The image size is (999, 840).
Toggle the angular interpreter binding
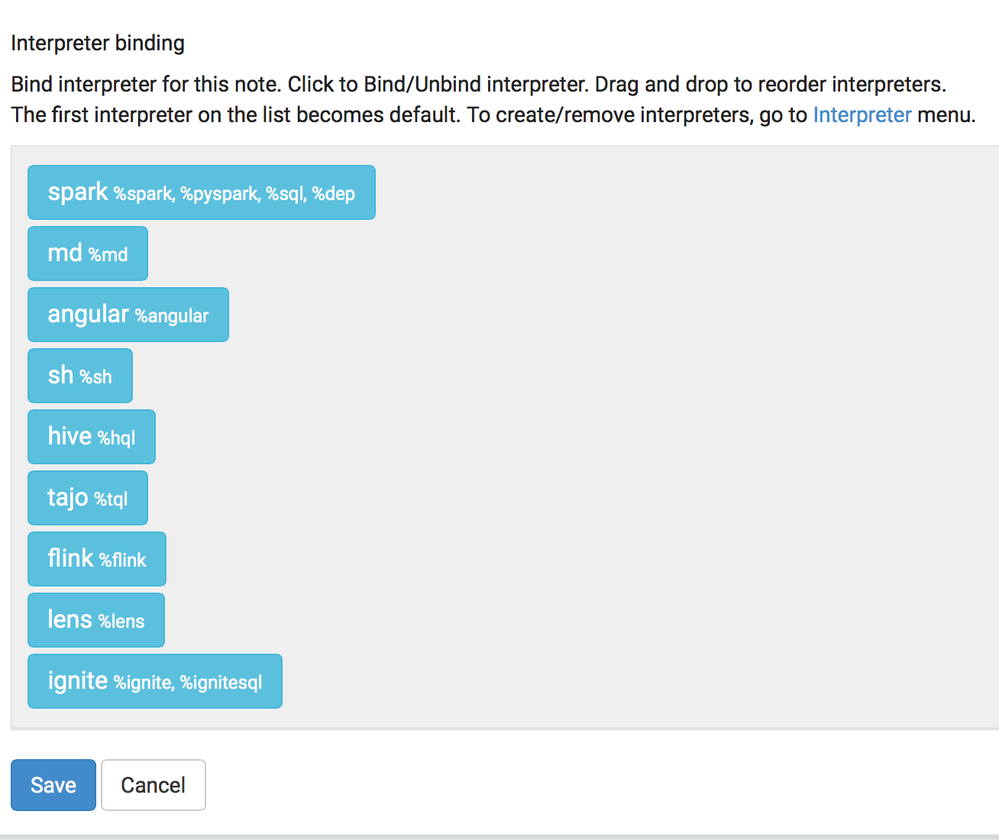coord(127,314)
